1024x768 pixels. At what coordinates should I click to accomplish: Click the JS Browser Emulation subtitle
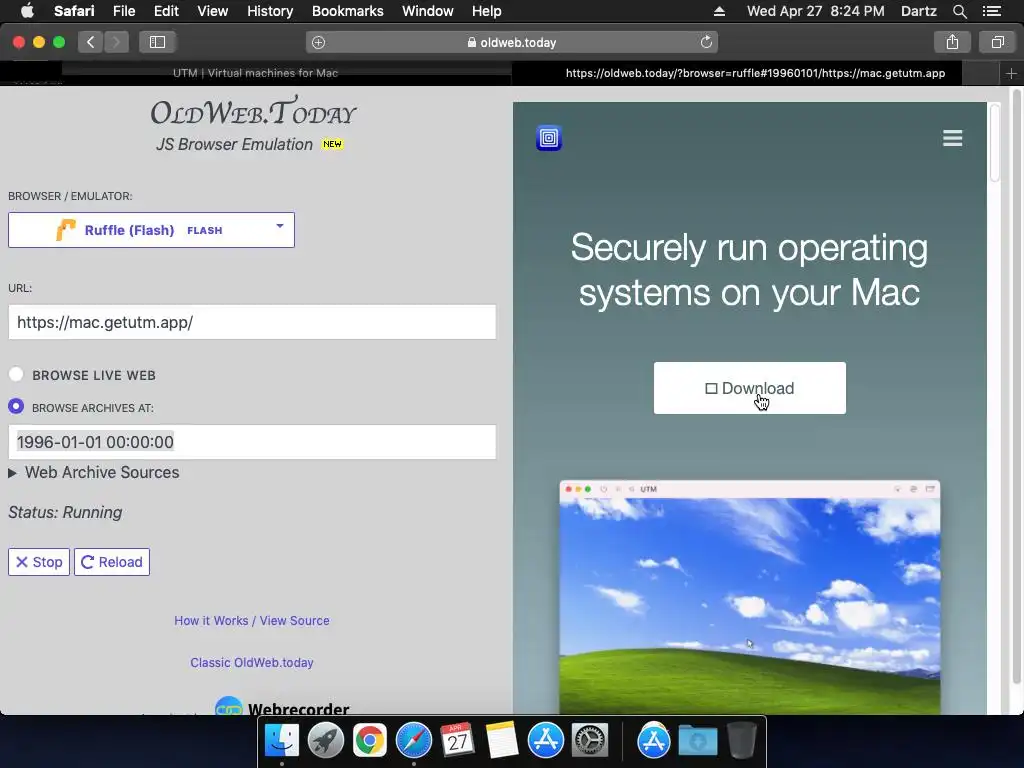tap(234, 144)
